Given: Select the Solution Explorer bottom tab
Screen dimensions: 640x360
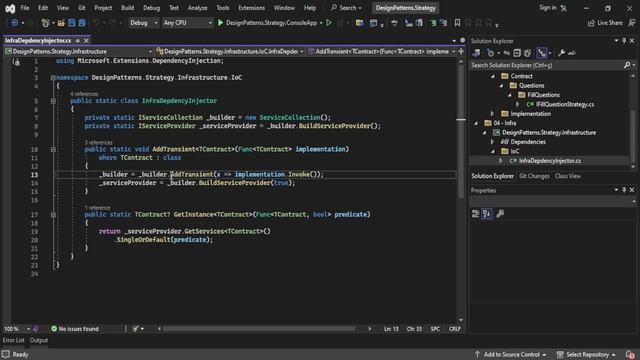Looking at the screenshot, I should tap(492, 176).
